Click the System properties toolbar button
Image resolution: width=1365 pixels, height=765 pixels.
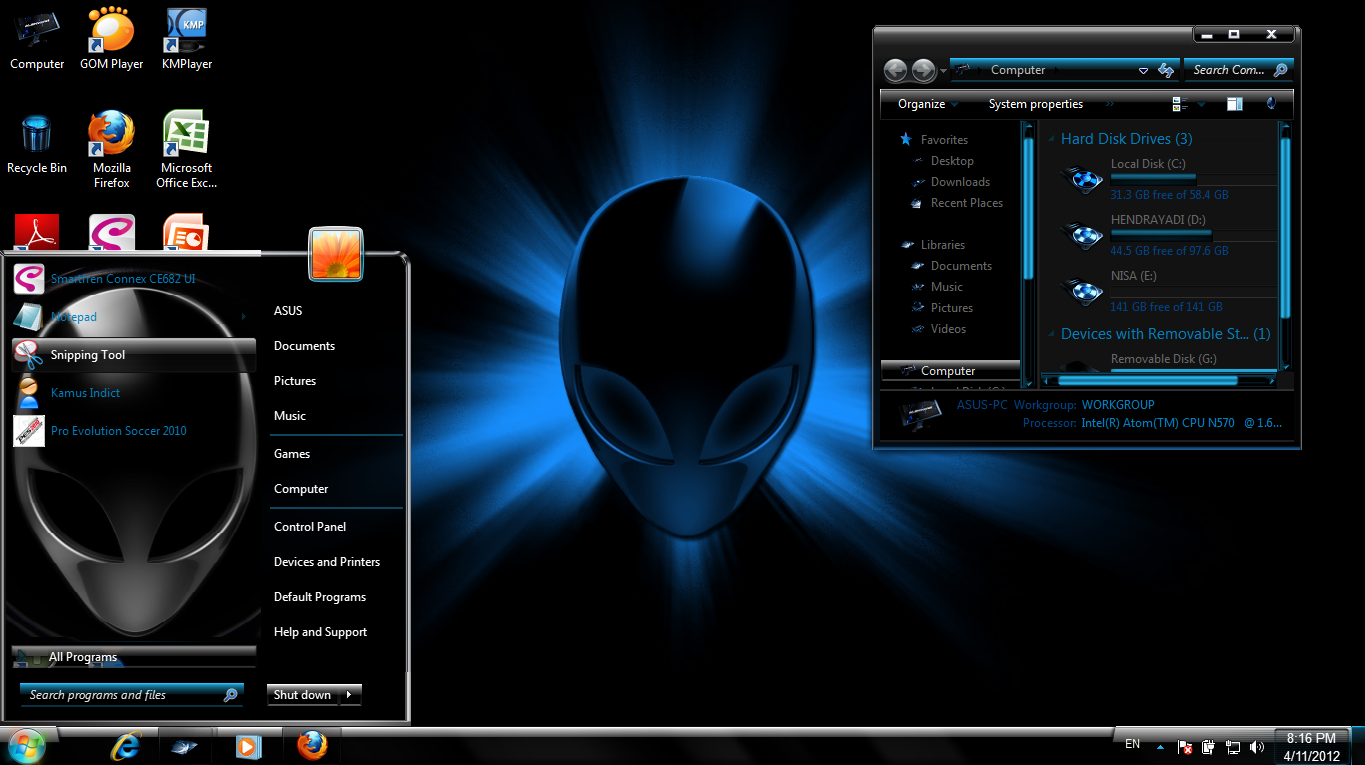1036,104
